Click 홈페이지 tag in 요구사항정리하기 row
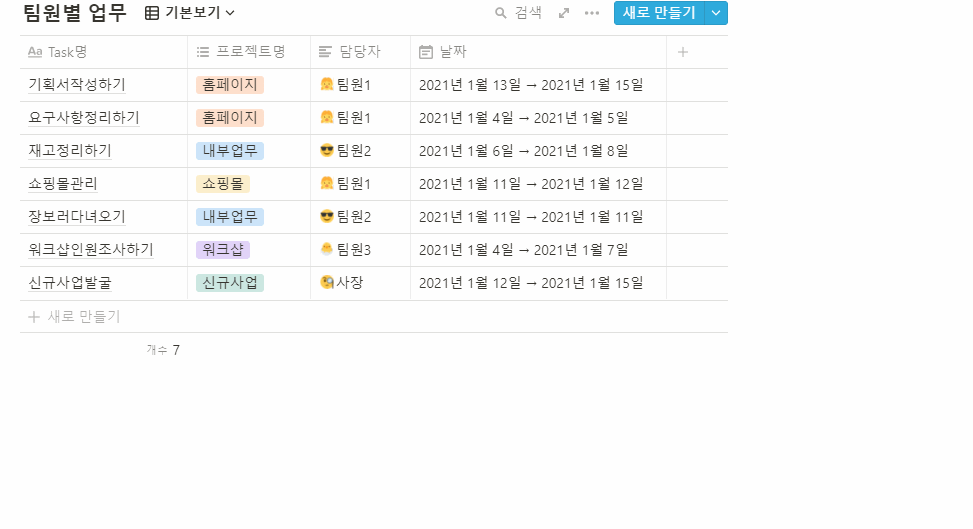Image resolution: width=973 pixels, height=529 pixels. (x=230, y=117)
